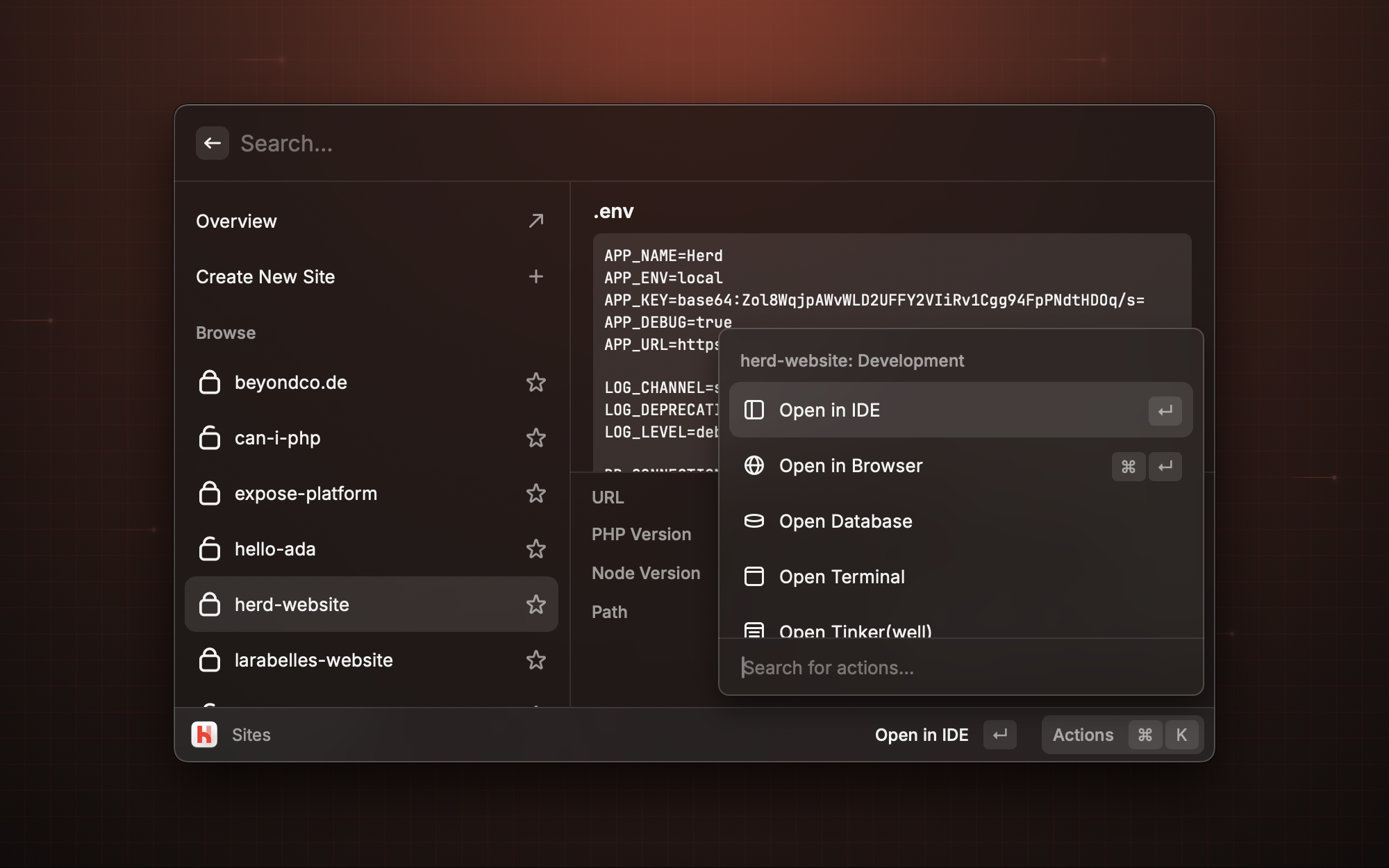This screenshot has width=1389, height=868.
Task: Choose Open in IDE action
Action: click(960, 410)
